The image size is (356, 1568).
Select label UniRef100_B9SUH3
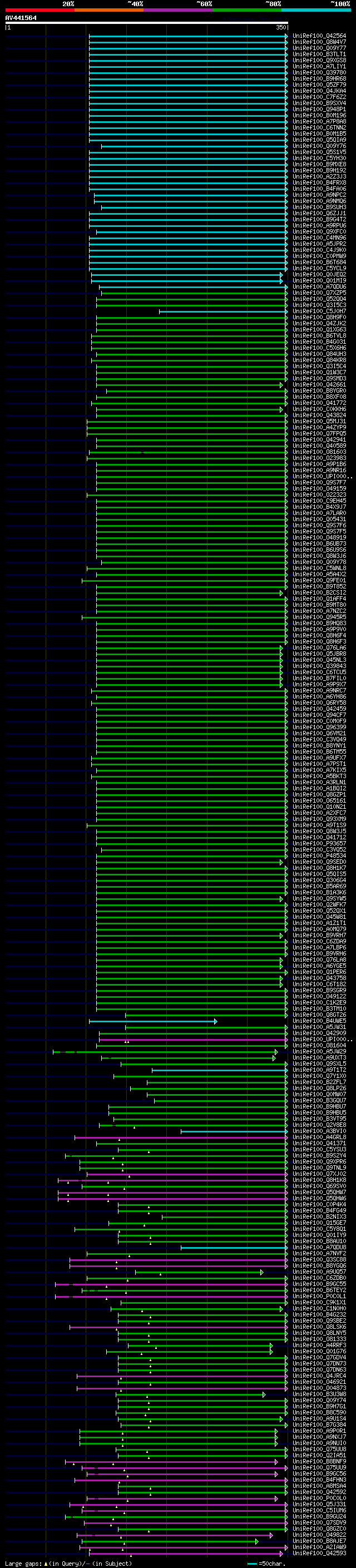319,207
